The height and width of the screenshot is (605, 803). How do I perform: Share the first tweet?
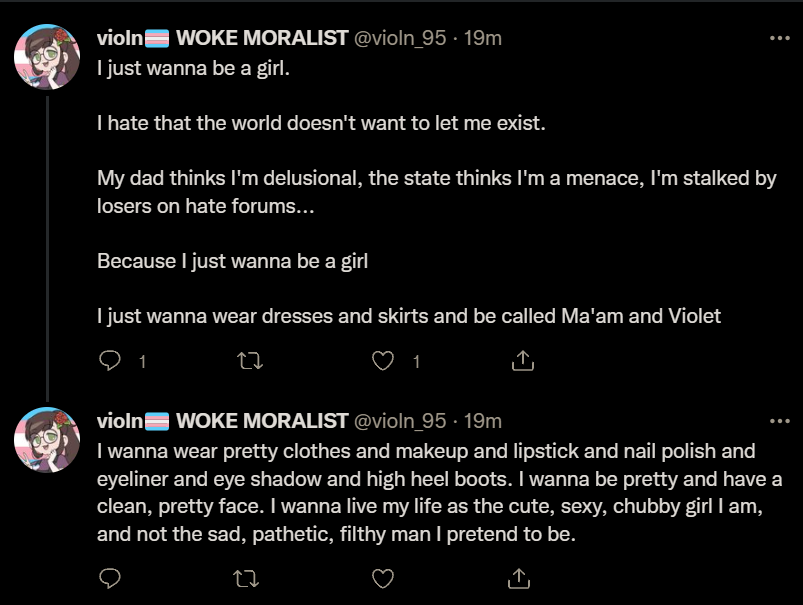click(x=522, y=361)
